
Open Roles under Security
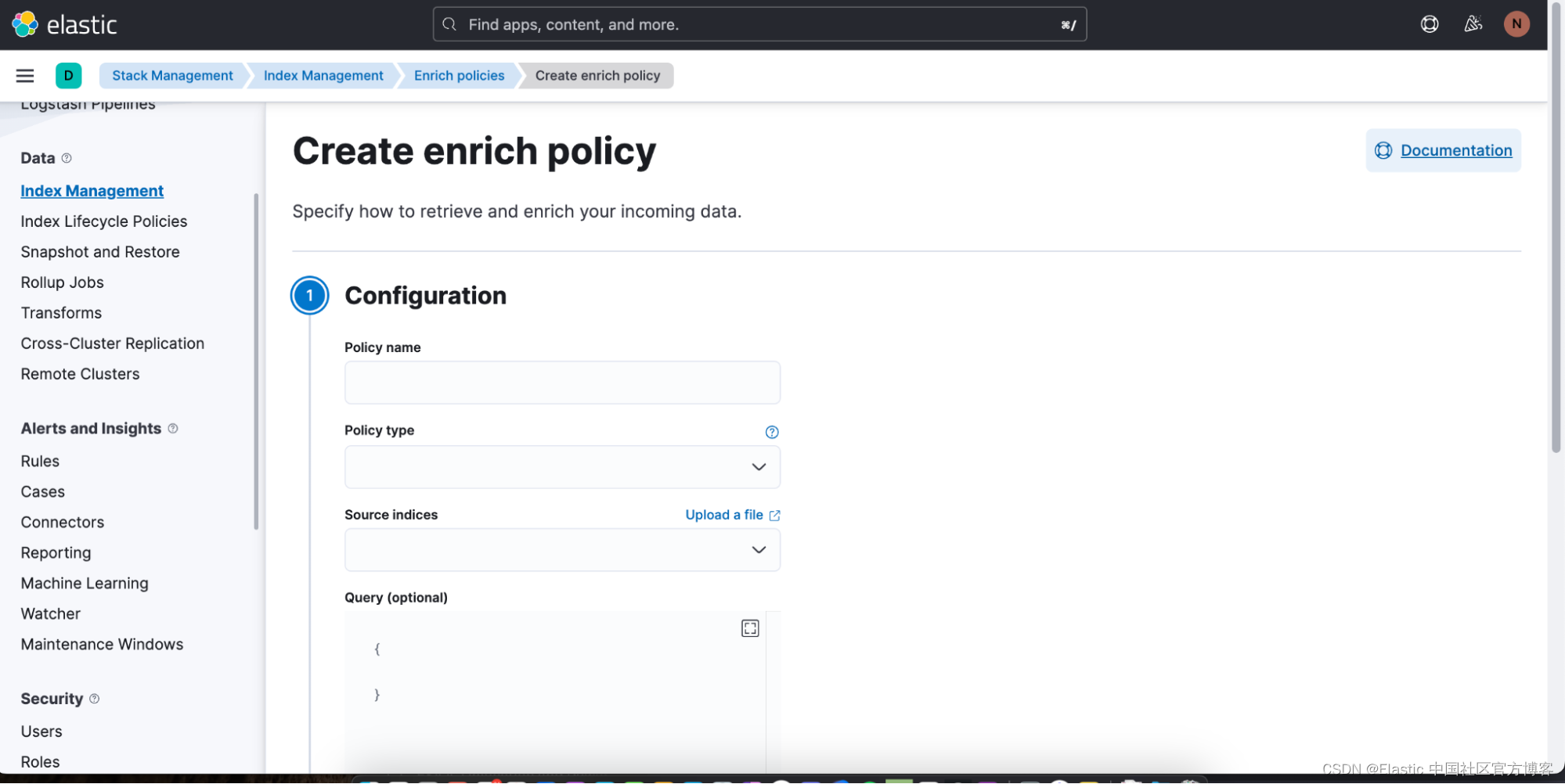tap(40, 762)
